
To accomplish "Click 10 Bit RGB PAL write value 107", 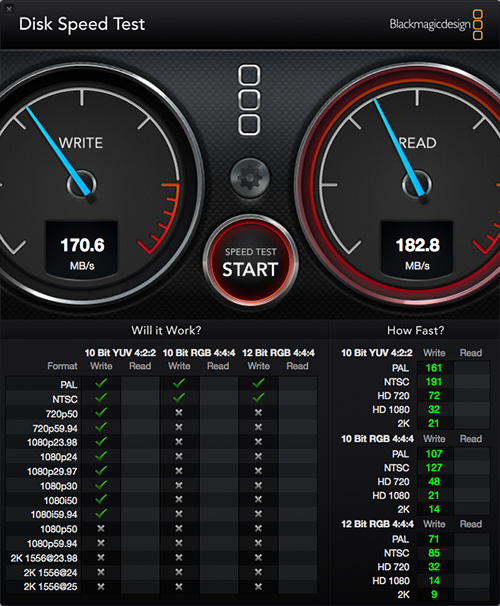I will click(x=434, y=454).
